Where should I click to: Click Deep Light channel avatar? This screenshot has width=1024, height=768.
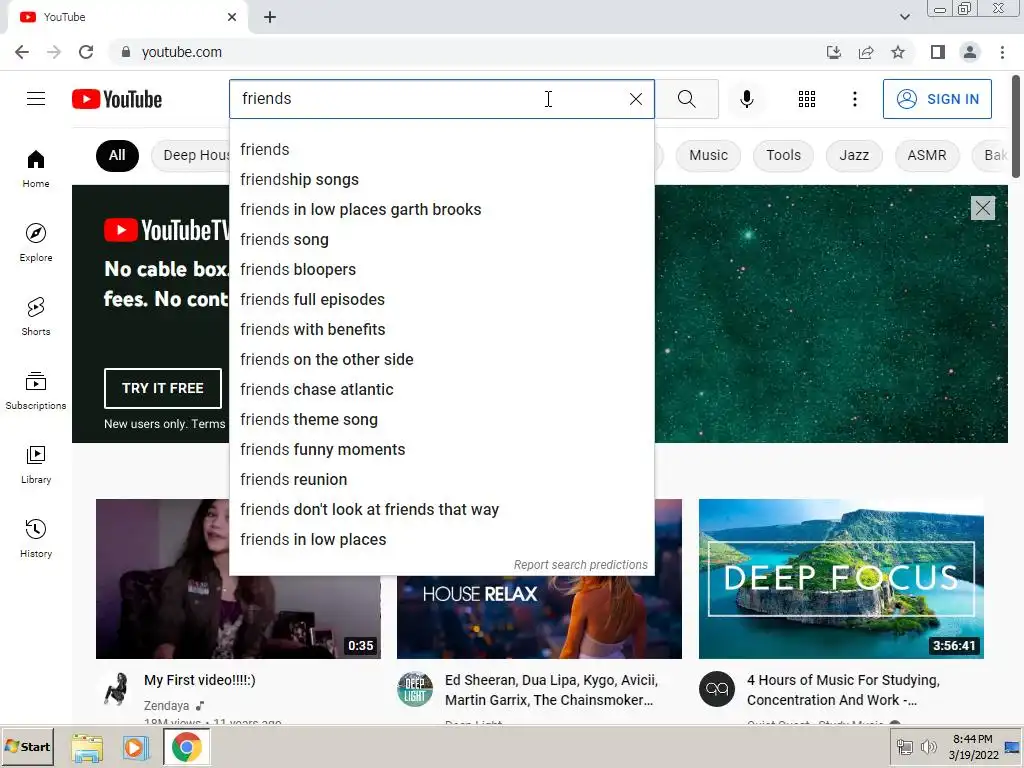[415, 689]
